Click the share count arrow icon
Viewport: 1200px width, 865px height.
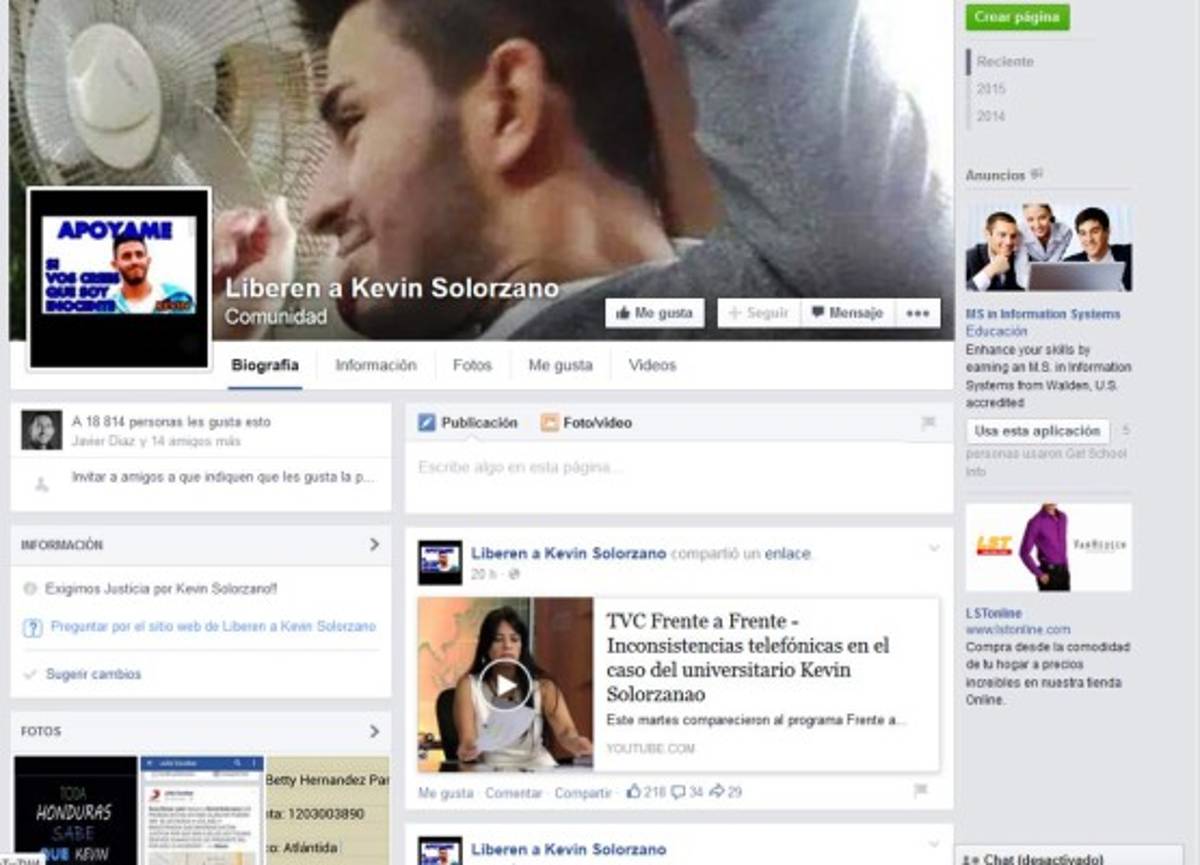pyautogui.click(x=716, y=792)
